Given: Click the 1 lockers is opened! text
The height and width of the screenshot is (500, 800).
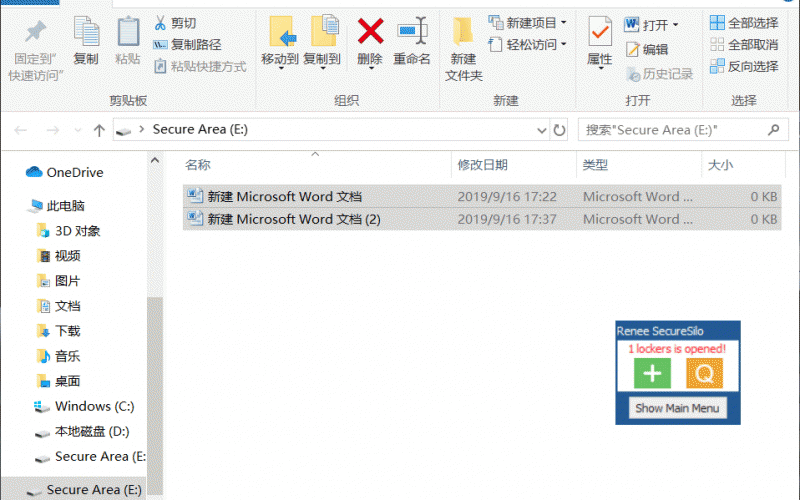Looking at the screenshot, I should click(677, 349).
